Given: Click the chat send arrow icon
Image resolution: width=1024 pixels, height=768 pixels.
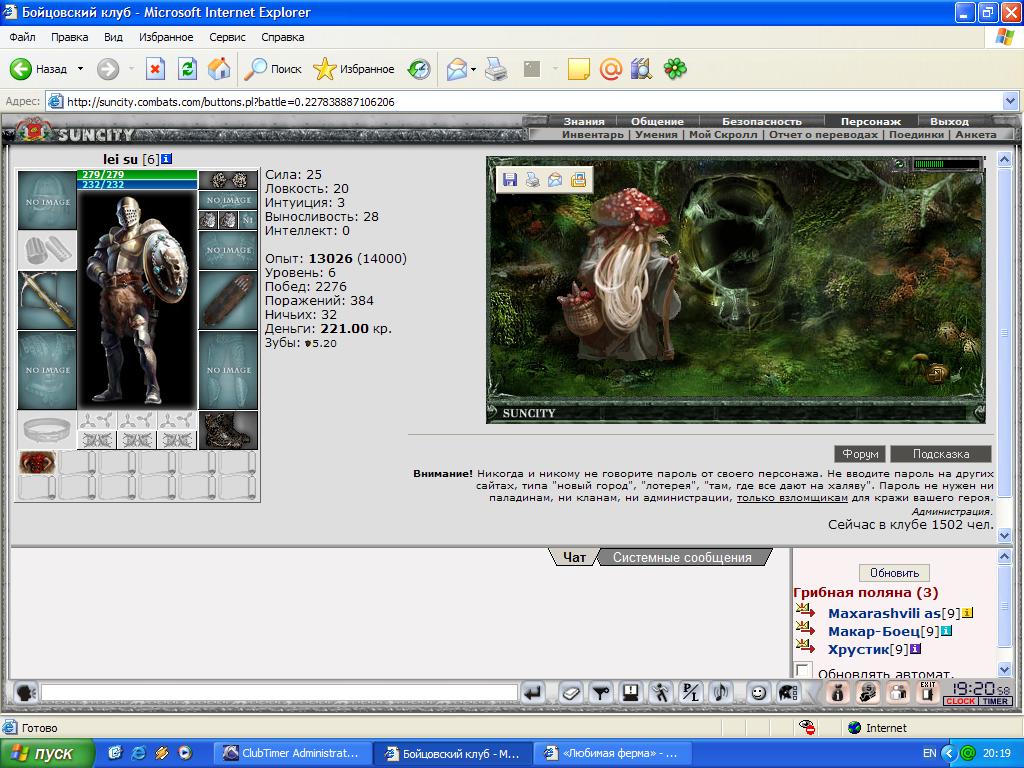Looking at the screenshot, I should point(534,692).
